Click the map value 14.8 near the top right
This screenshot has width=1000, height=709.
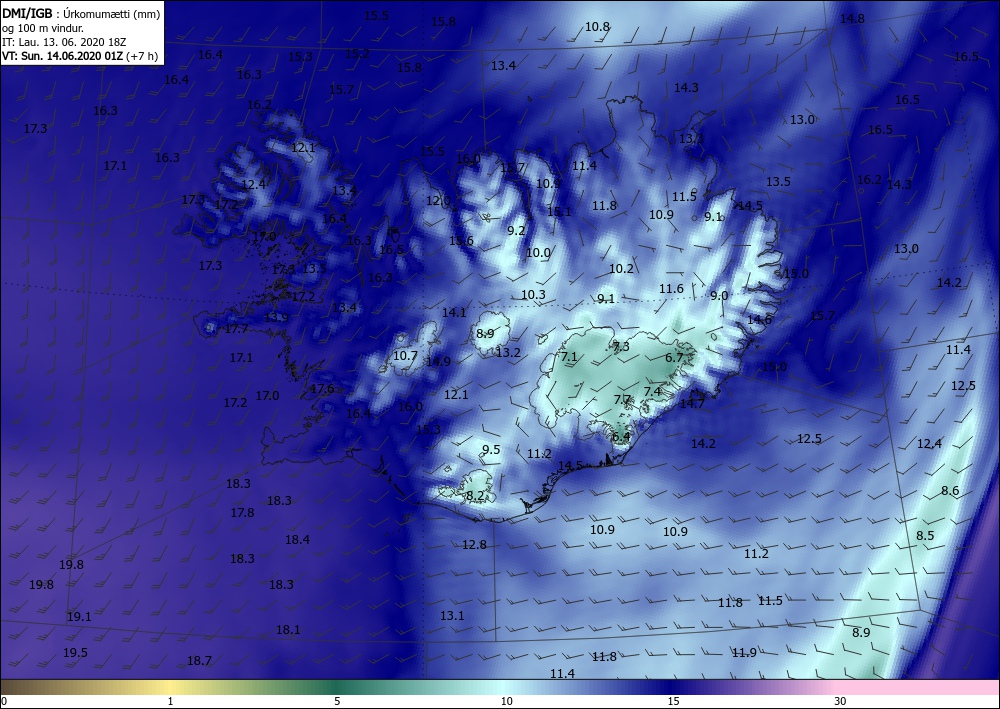click(x=851, y=18)
